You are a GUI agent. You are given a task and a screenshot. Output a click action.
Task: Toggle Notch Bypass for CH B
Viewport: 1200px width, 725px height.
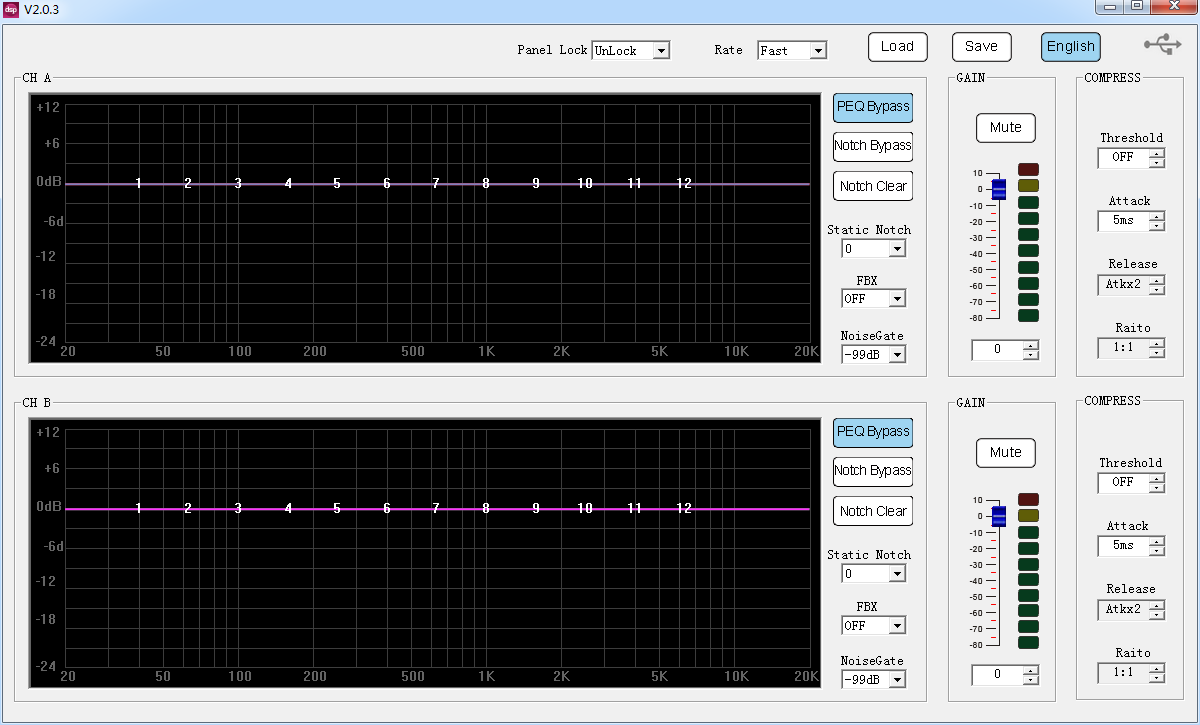click(x=873, y=471)
